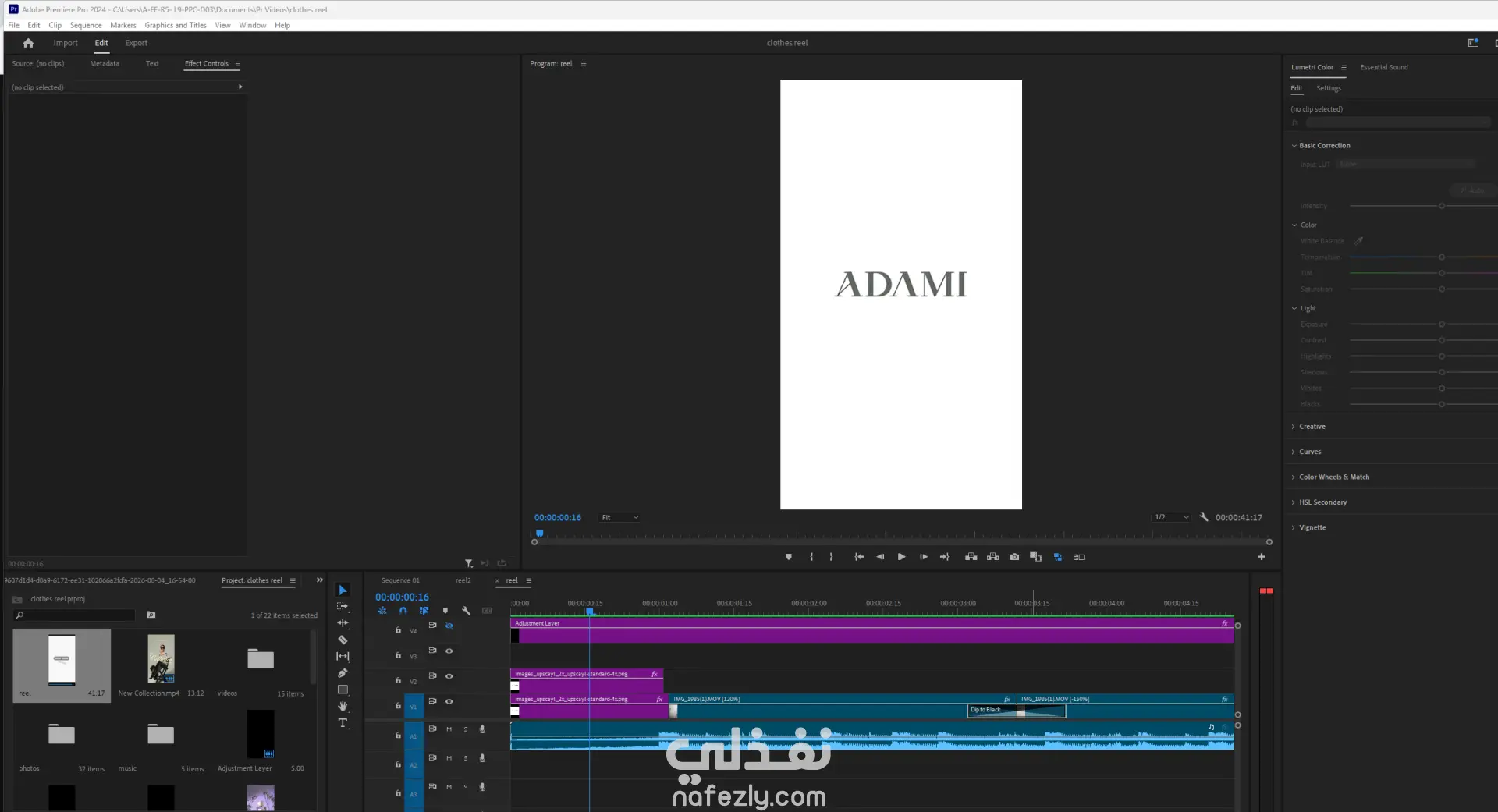The width and height of the screenshot is (1498, 812).
Task: Show hidden panels with double chevron
Action: tap(319, 580)
